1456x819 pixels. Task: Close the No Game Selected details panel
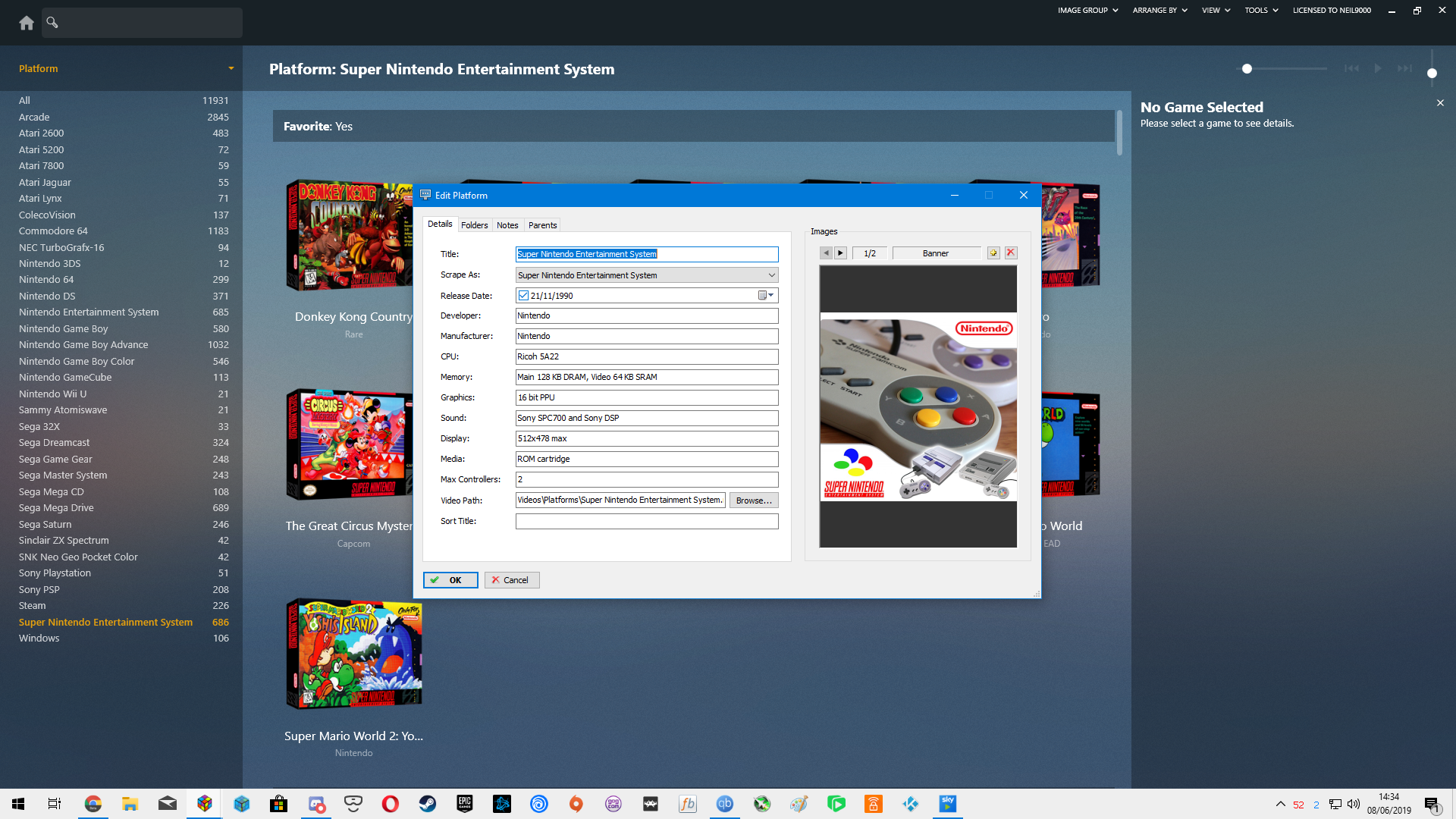[1440, 102]
